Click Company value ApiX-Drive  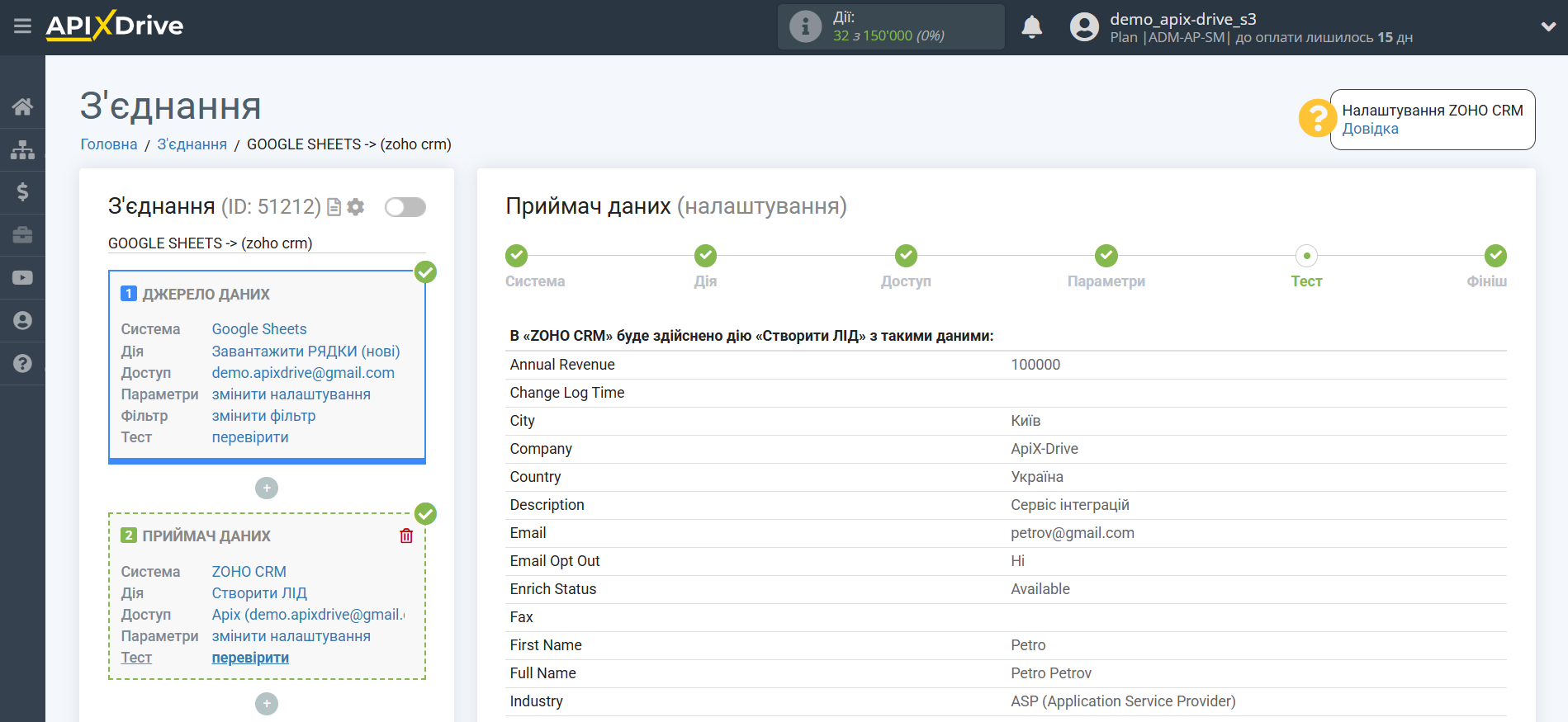click(x=1045, y=449)
